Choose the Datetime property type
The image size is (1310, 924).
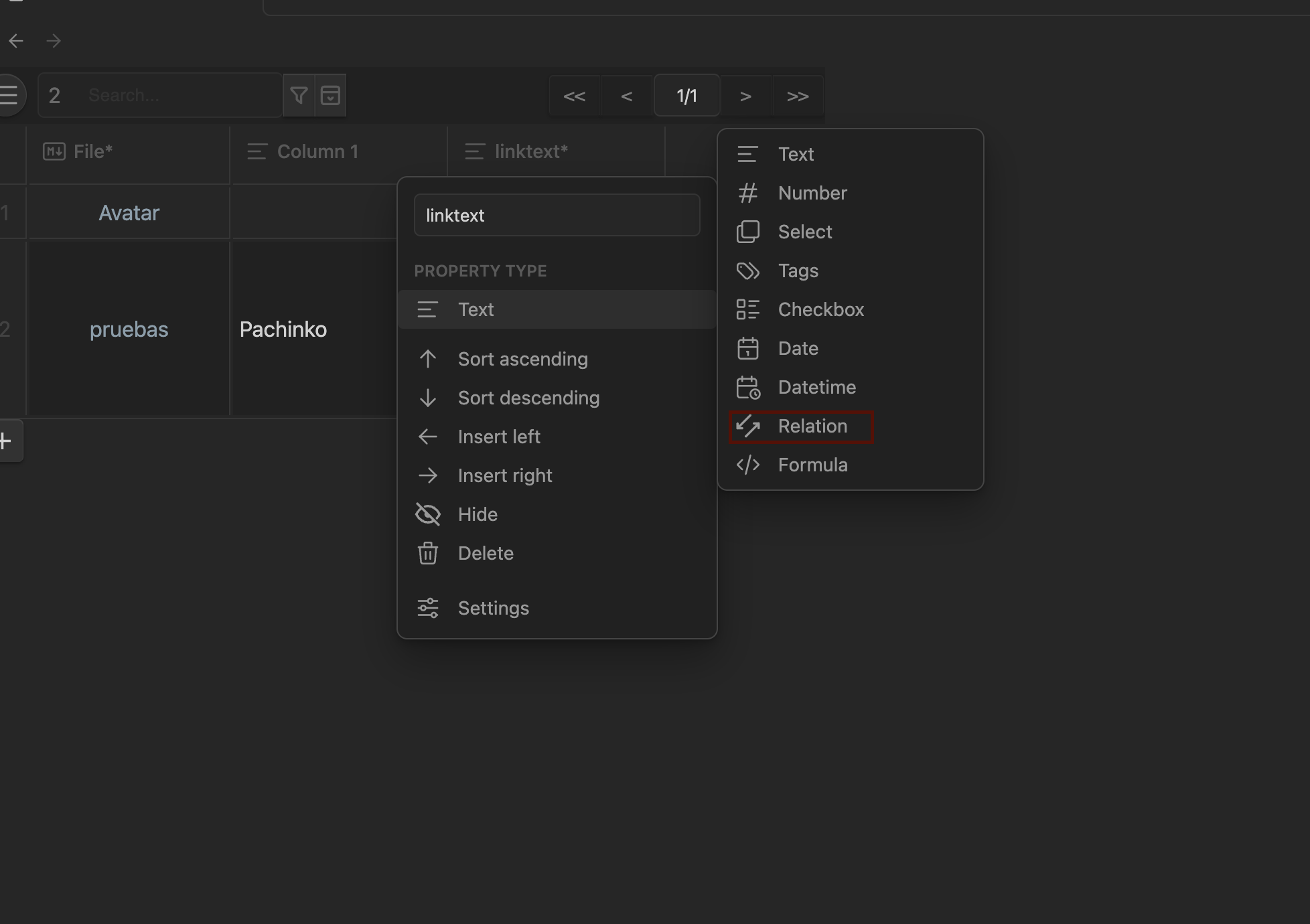(816, 387)
